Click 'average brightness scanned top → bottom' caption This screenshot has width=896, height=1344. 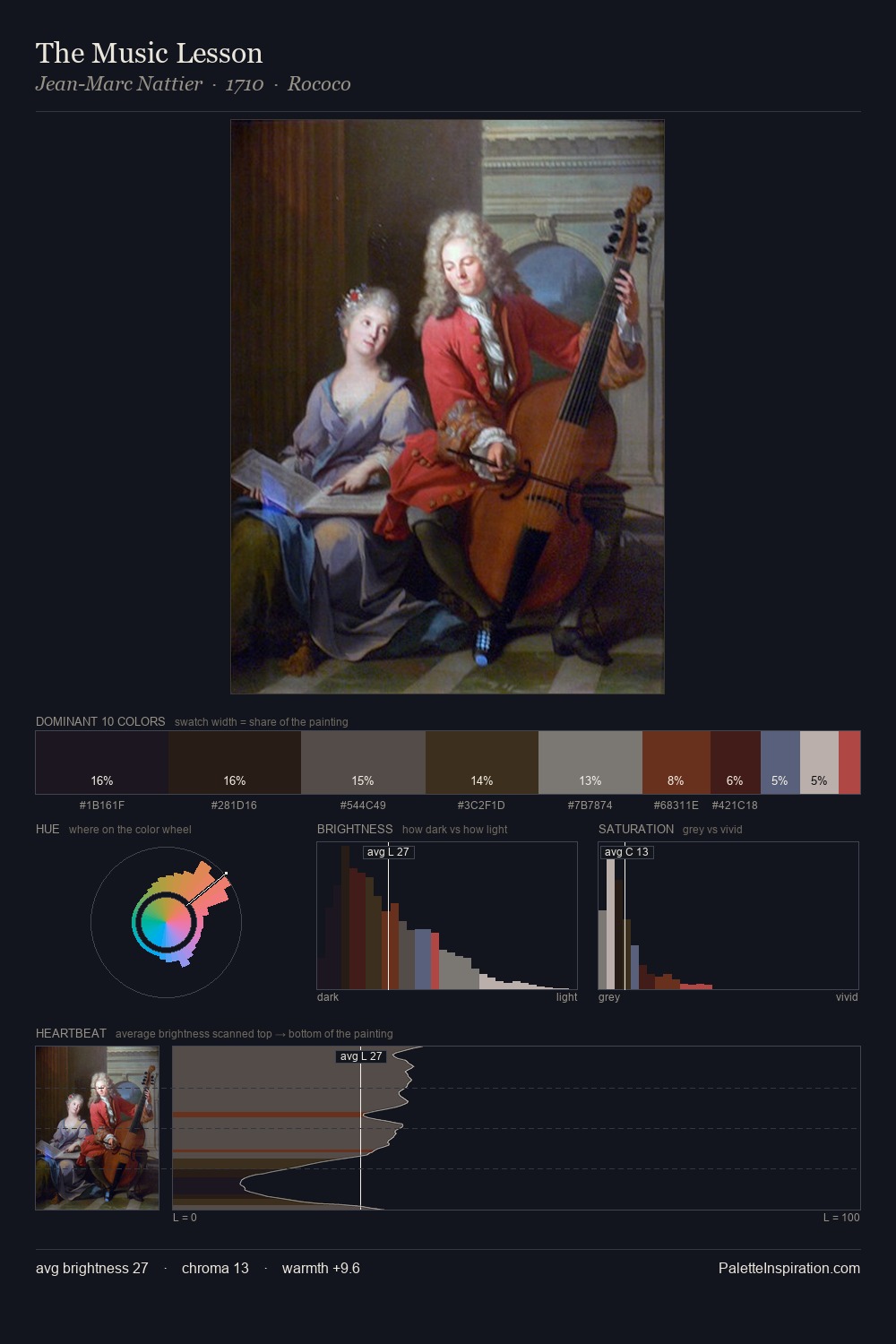pyautogui.click(x=254, y=1034)
